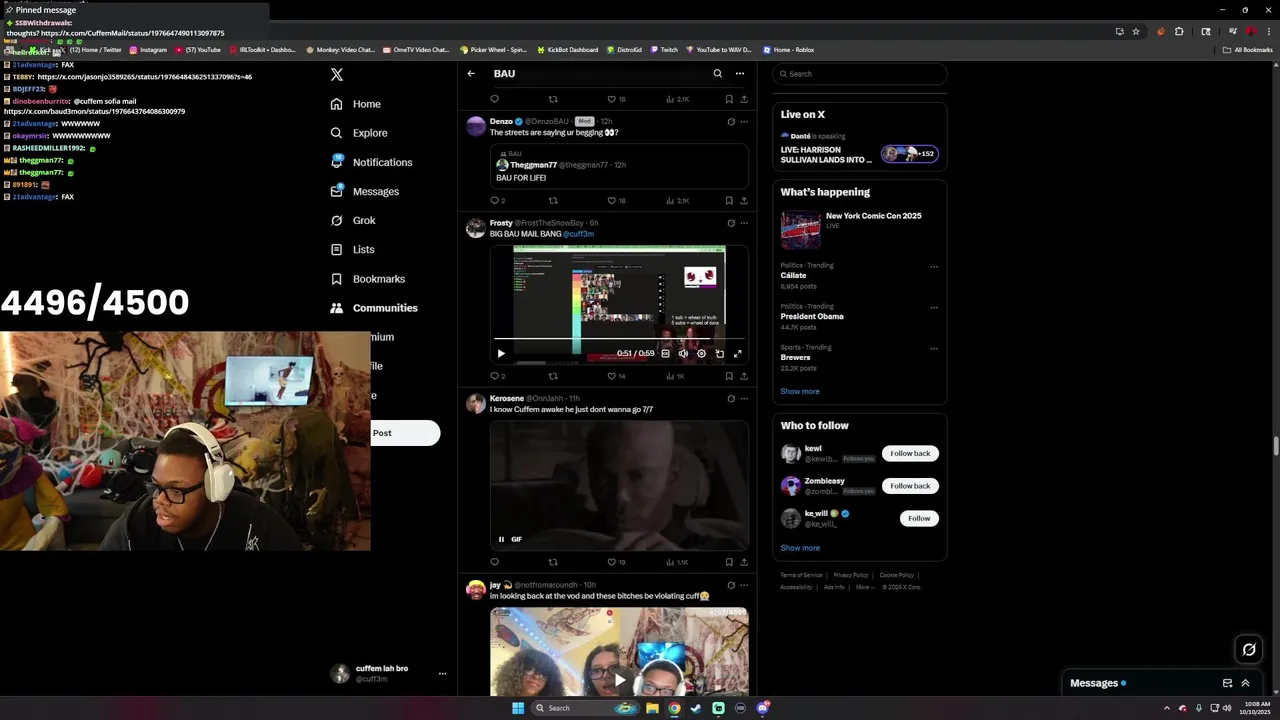Open Grok actions on jay's post
The width and height of the screenshot is (1280, 720).
[x=731, y=585]
